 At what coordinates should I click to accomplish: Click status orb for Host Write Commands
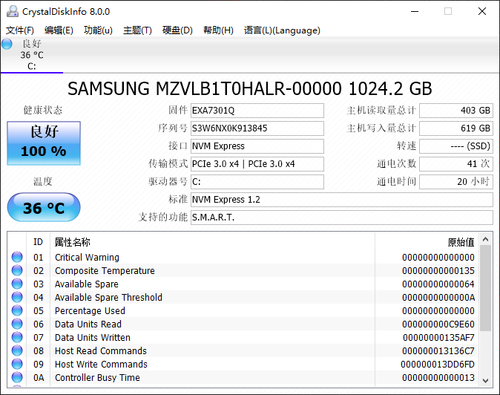17,364
